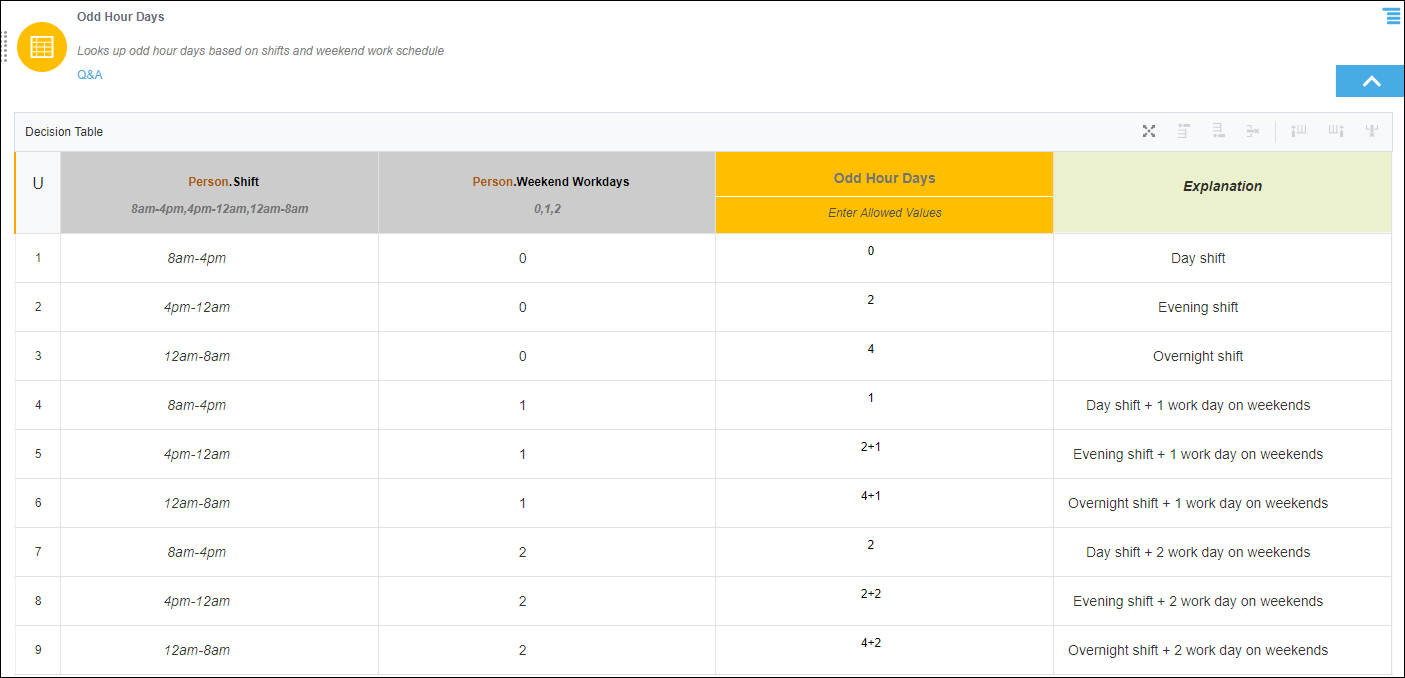Image resolution: width=1405 pixels, height=678 pixels.
Task: Click 'Evening shift + 2 work day on weekends' cell
Action: [1222, 601]
